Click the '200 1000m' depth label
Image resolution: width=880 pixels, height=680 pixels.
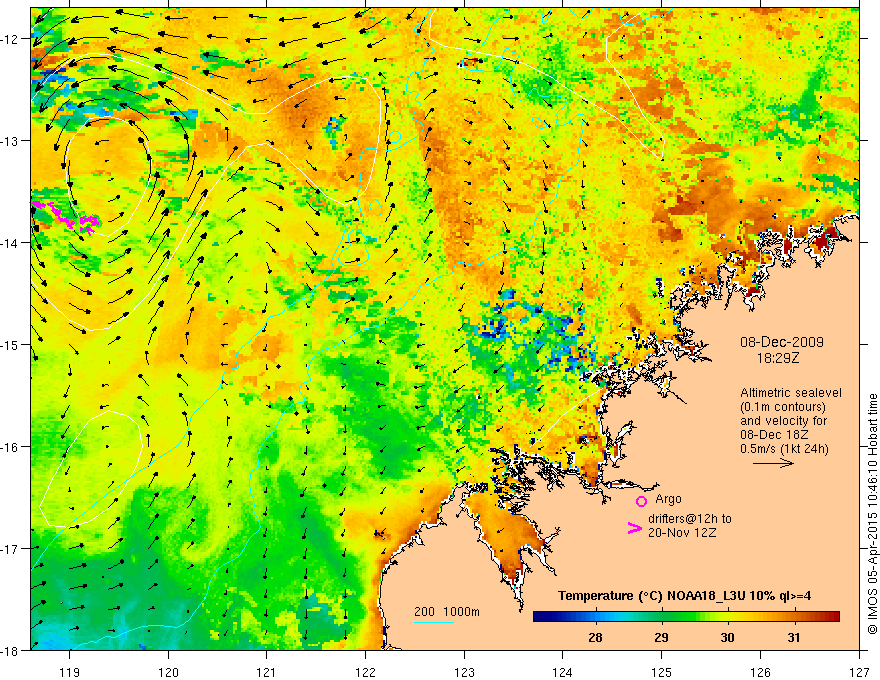(447, 612)
